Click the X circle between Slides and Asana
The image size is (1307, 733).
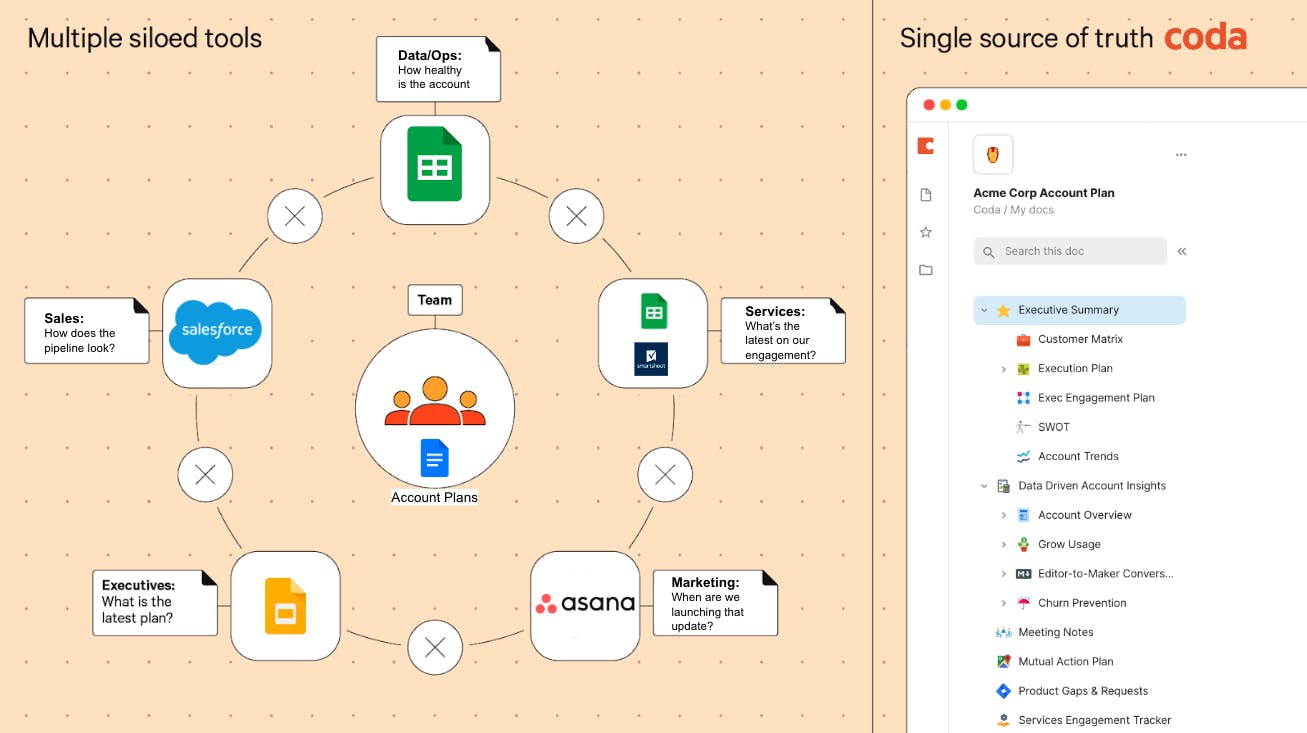pyautogui.click(x=435, y=648)
